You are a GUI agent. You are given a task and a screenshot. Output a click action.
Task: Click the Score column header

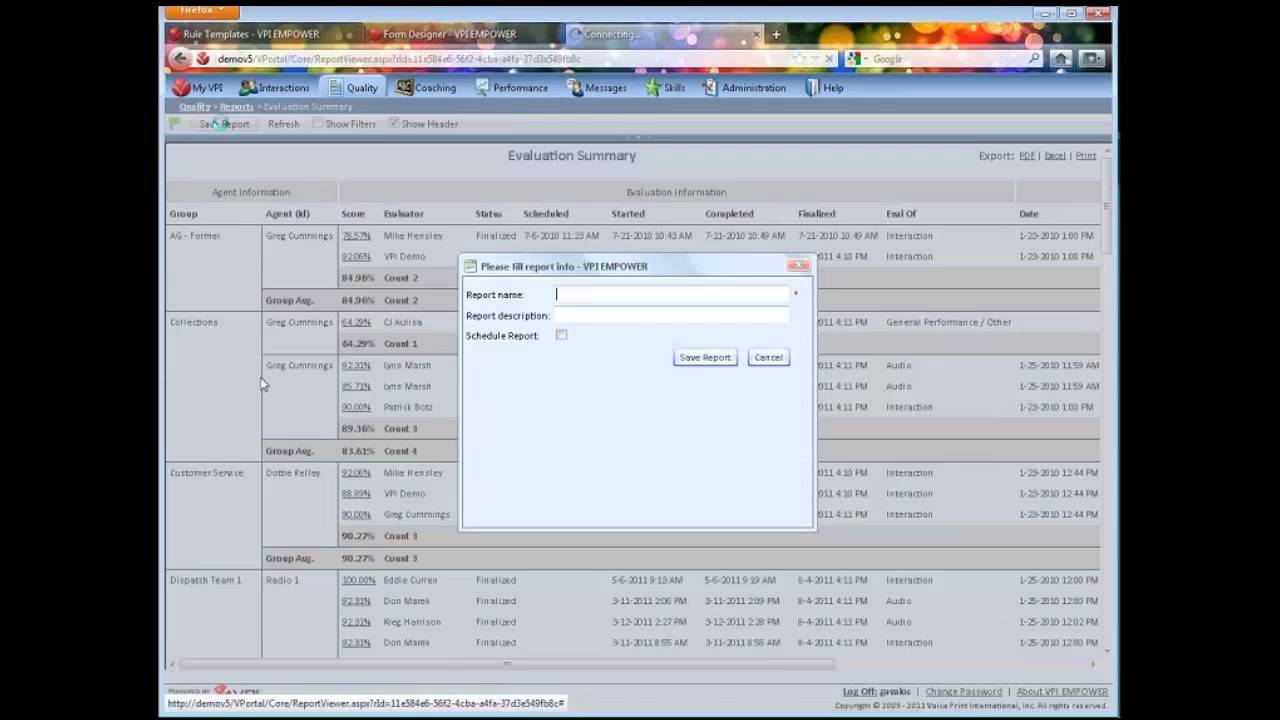point(353,214)
